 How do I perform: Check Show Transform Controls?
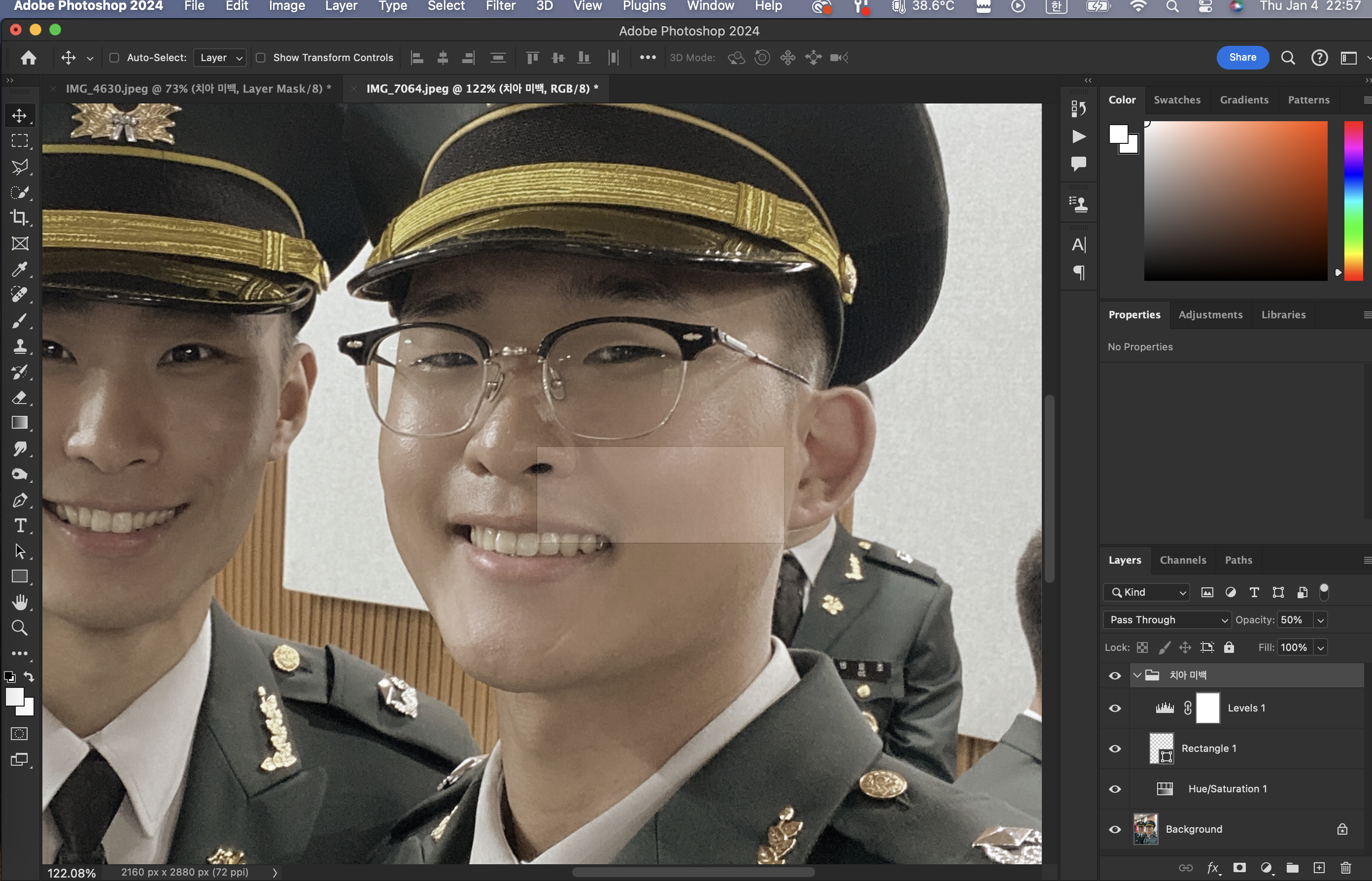[x=261, y=58]
